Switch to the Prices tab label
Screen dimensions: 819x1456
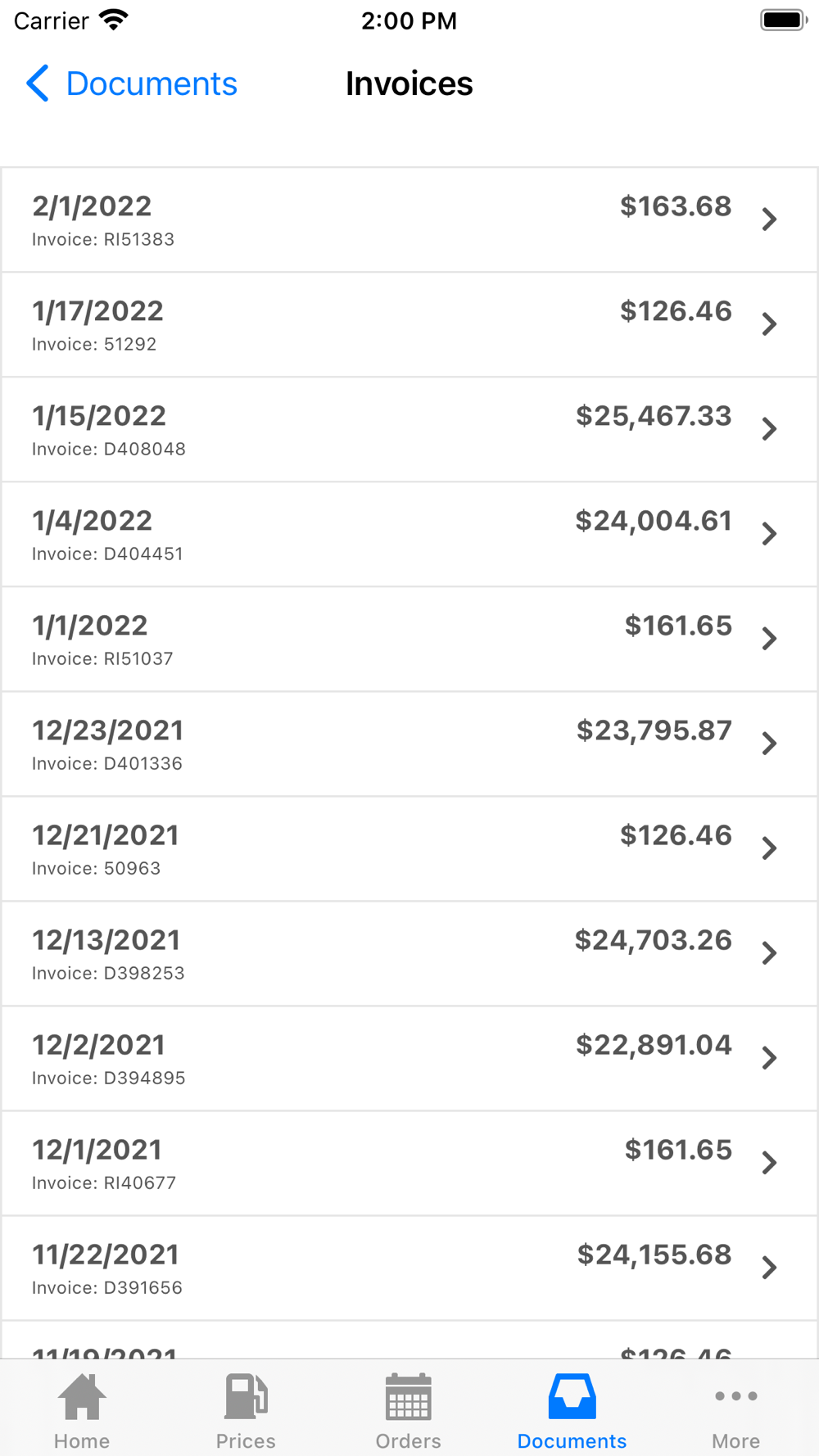coord(246,1441)
